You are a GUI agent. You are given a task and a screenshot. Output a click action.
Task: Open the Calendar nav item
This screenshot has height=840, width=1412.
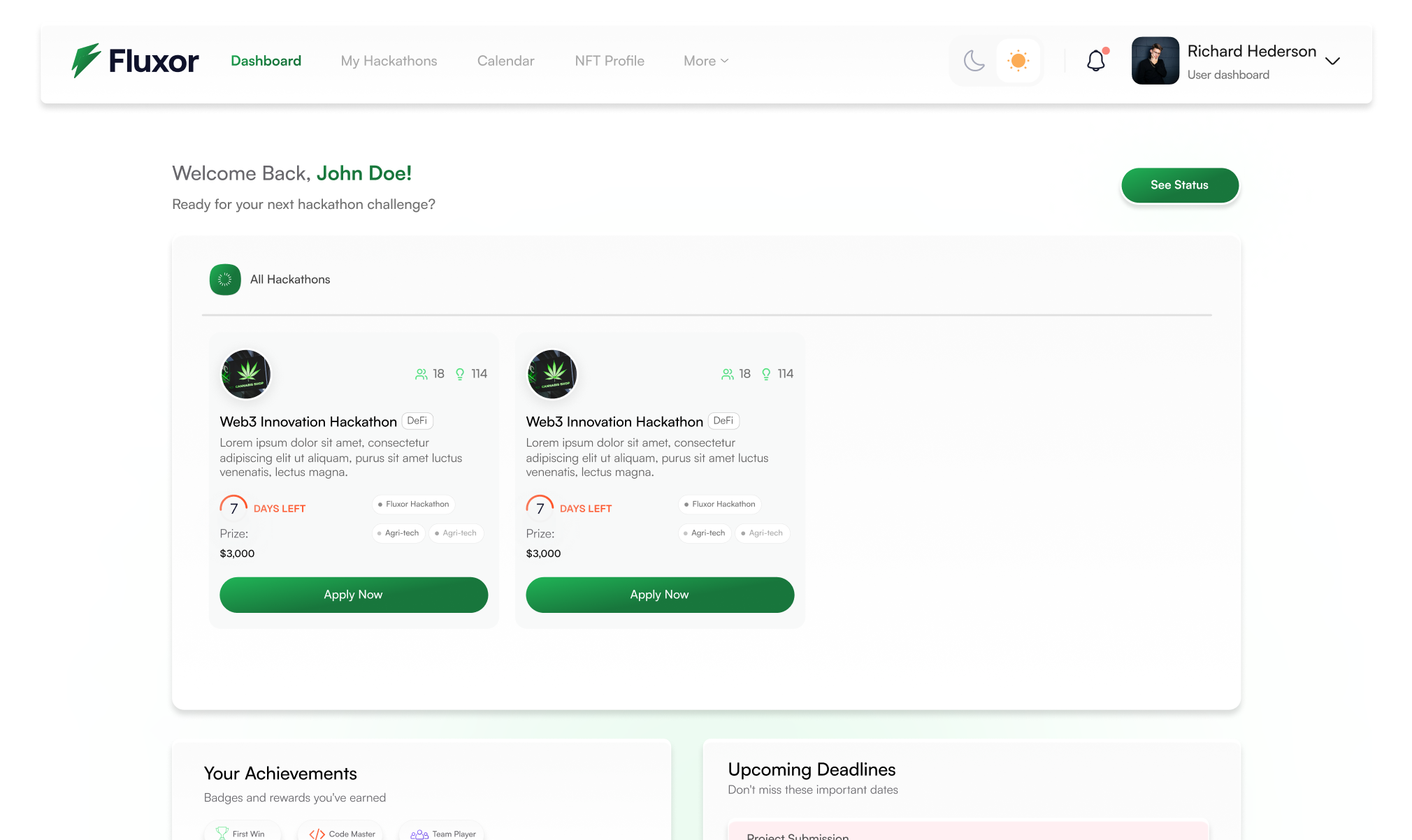point(505,61)
